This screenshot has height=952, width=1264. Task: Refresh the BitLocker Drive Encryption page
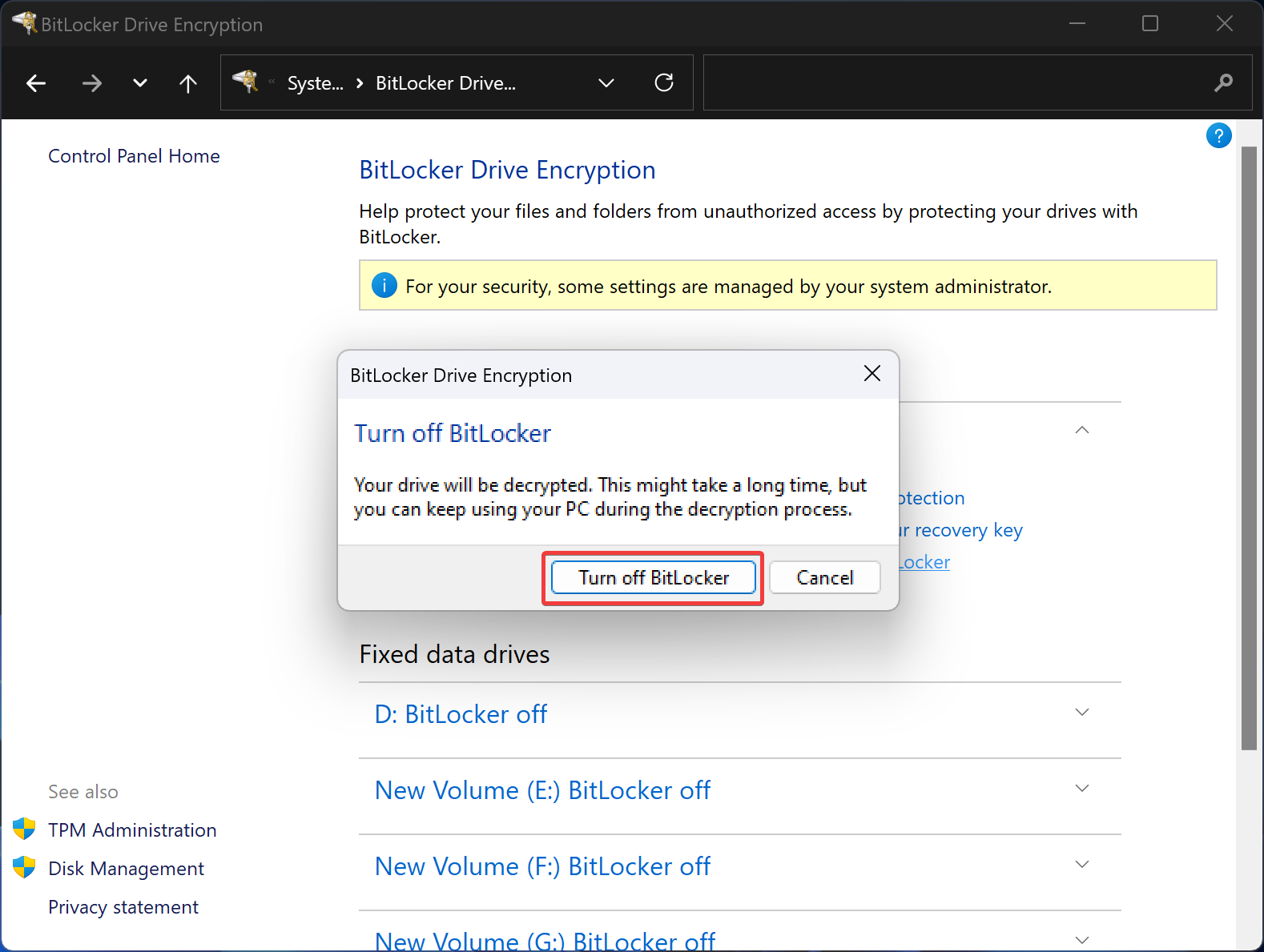point(664,82)
